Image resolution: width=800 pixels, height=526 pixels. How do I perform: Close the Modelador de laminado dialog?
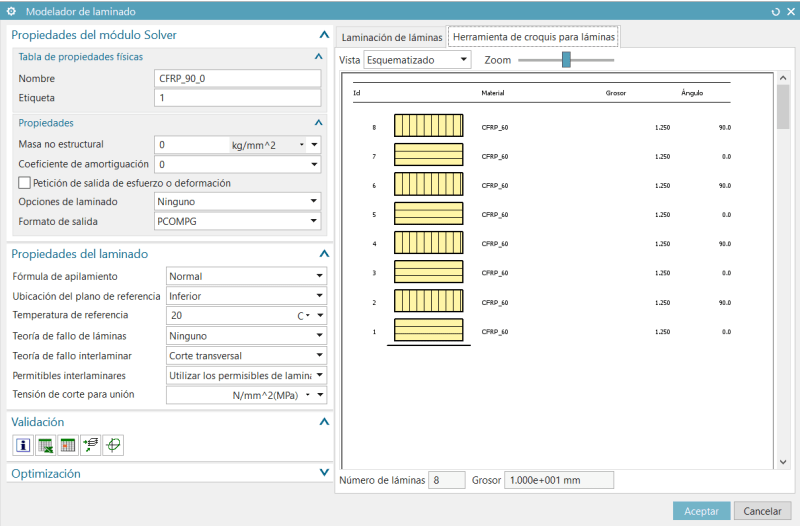(x=791, y=11)
